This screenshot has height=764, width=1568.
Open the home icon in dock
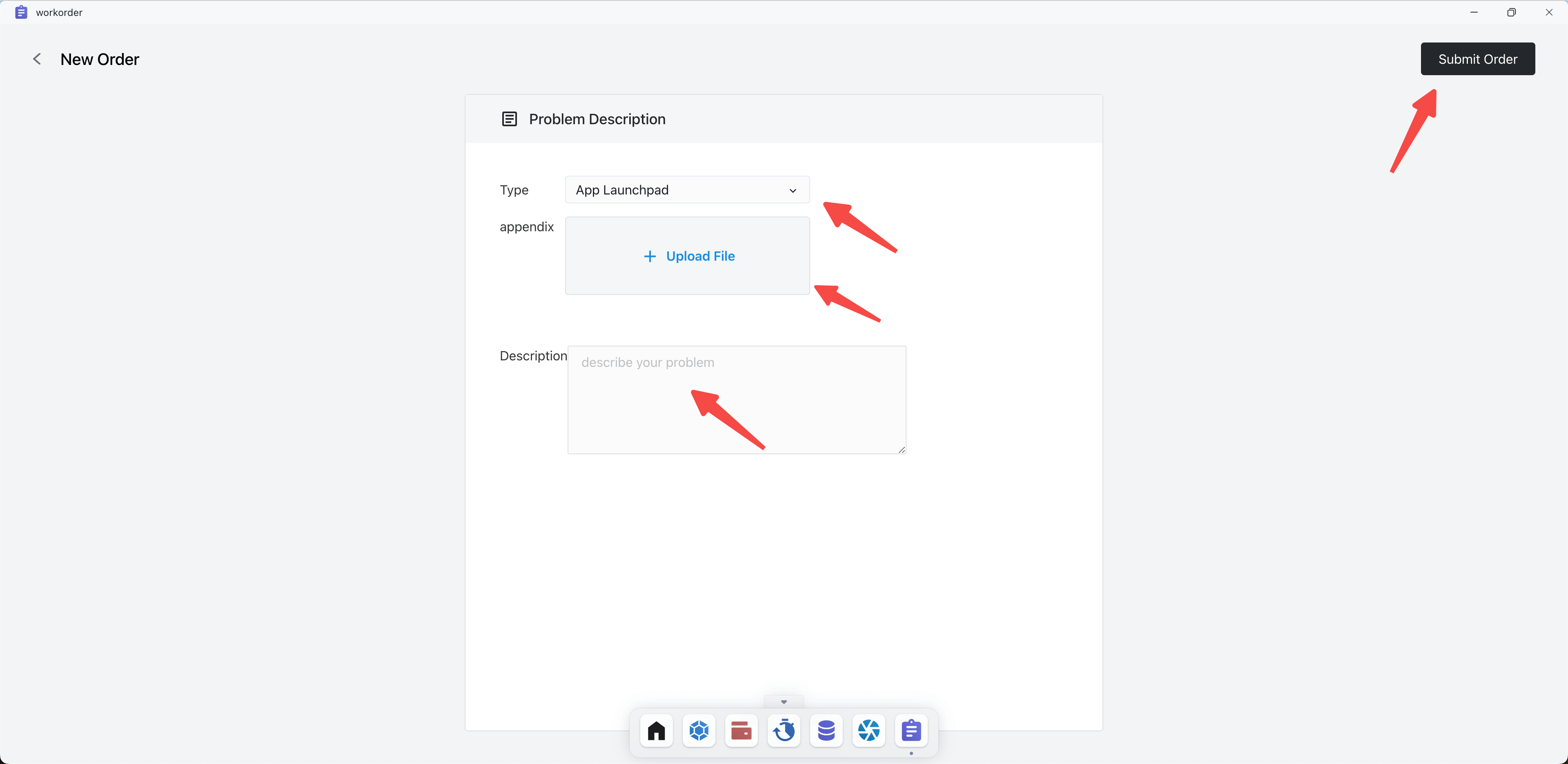coord(656,730)
